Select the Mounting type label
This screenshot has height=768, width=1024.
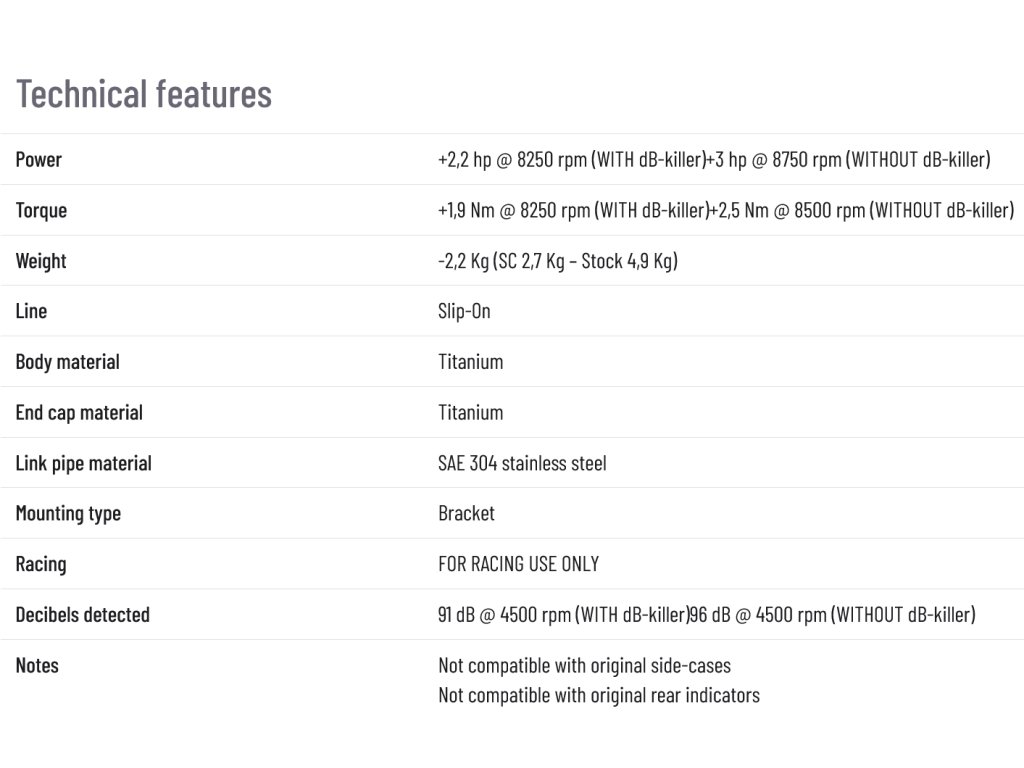68,514
